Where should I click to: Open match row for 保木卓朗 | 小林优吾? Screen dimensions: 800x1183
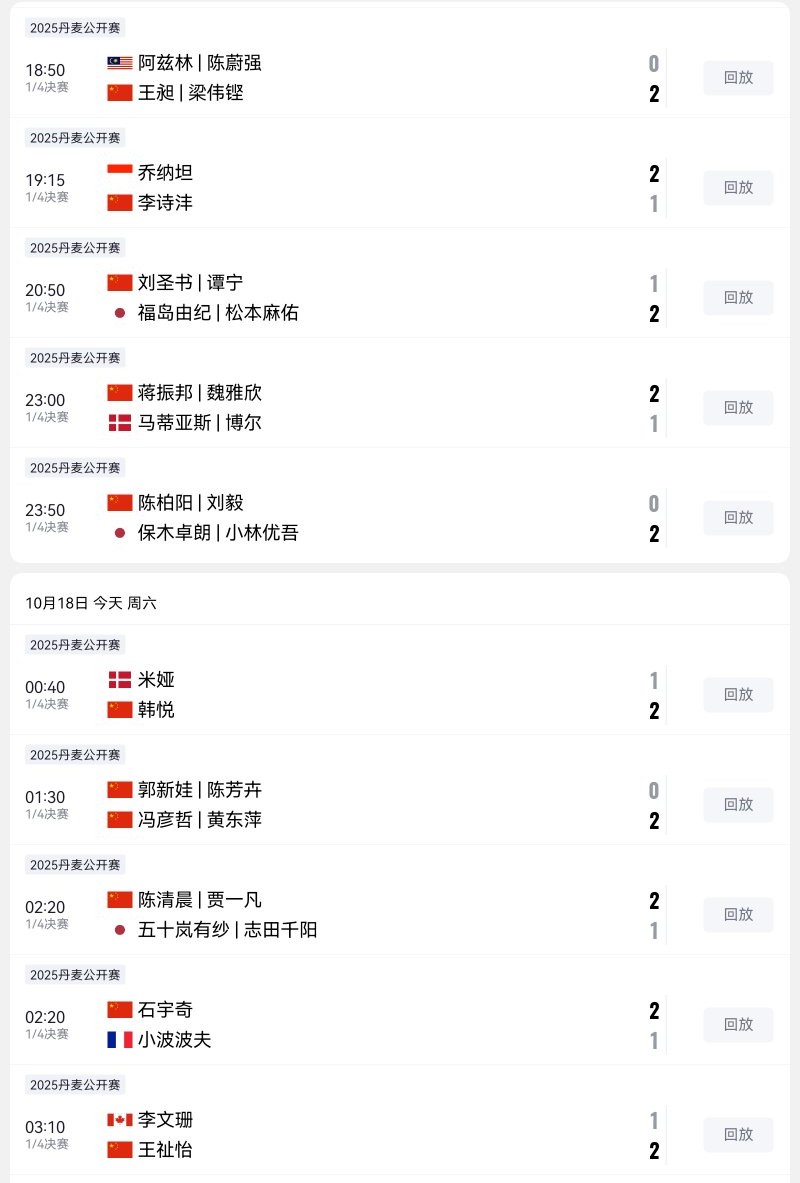pyautogui.click(x=218, y=533)
